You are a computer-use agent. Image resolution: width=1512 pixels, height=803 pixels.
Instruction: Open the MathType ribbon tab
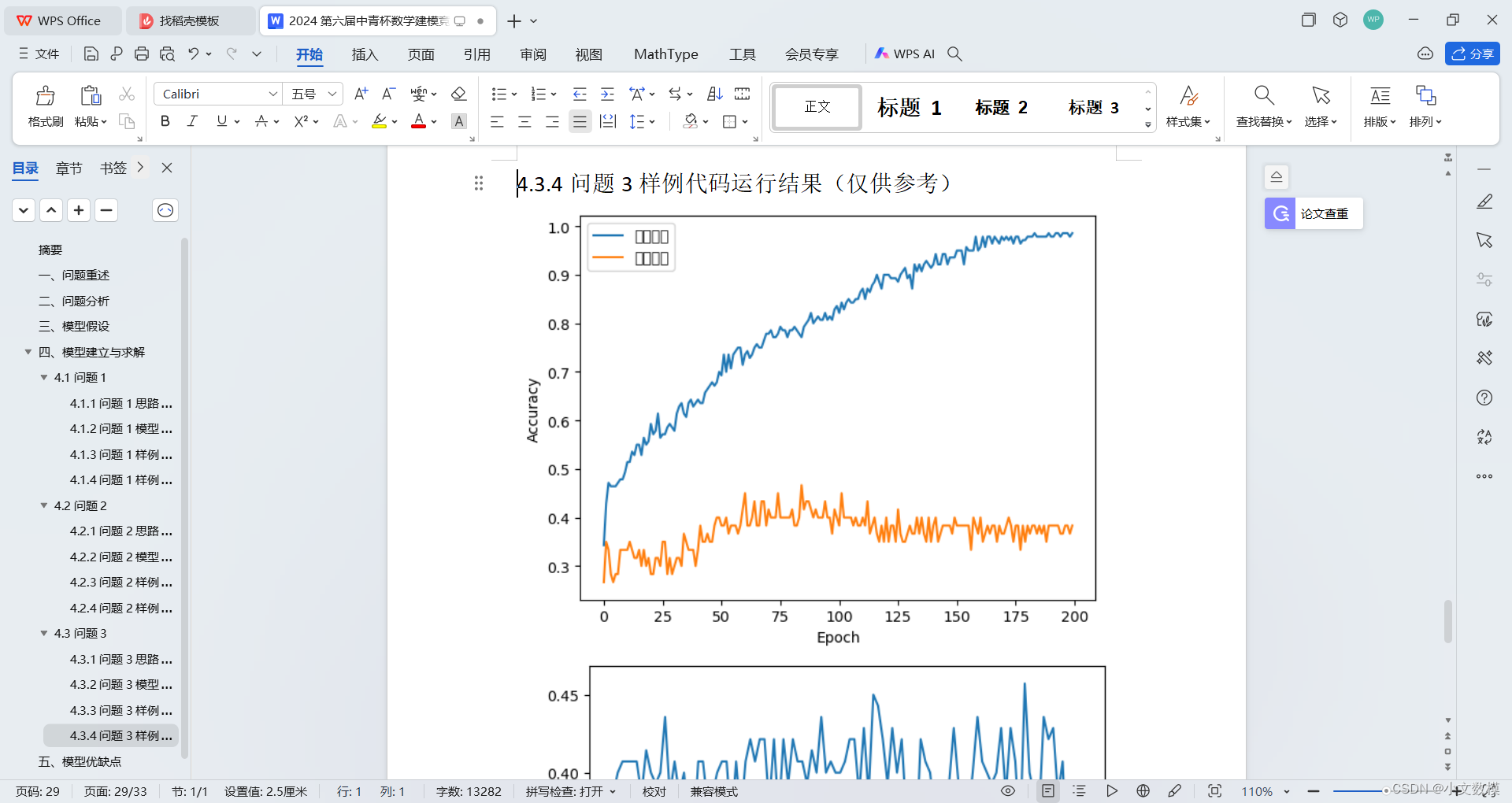[666, 54]
